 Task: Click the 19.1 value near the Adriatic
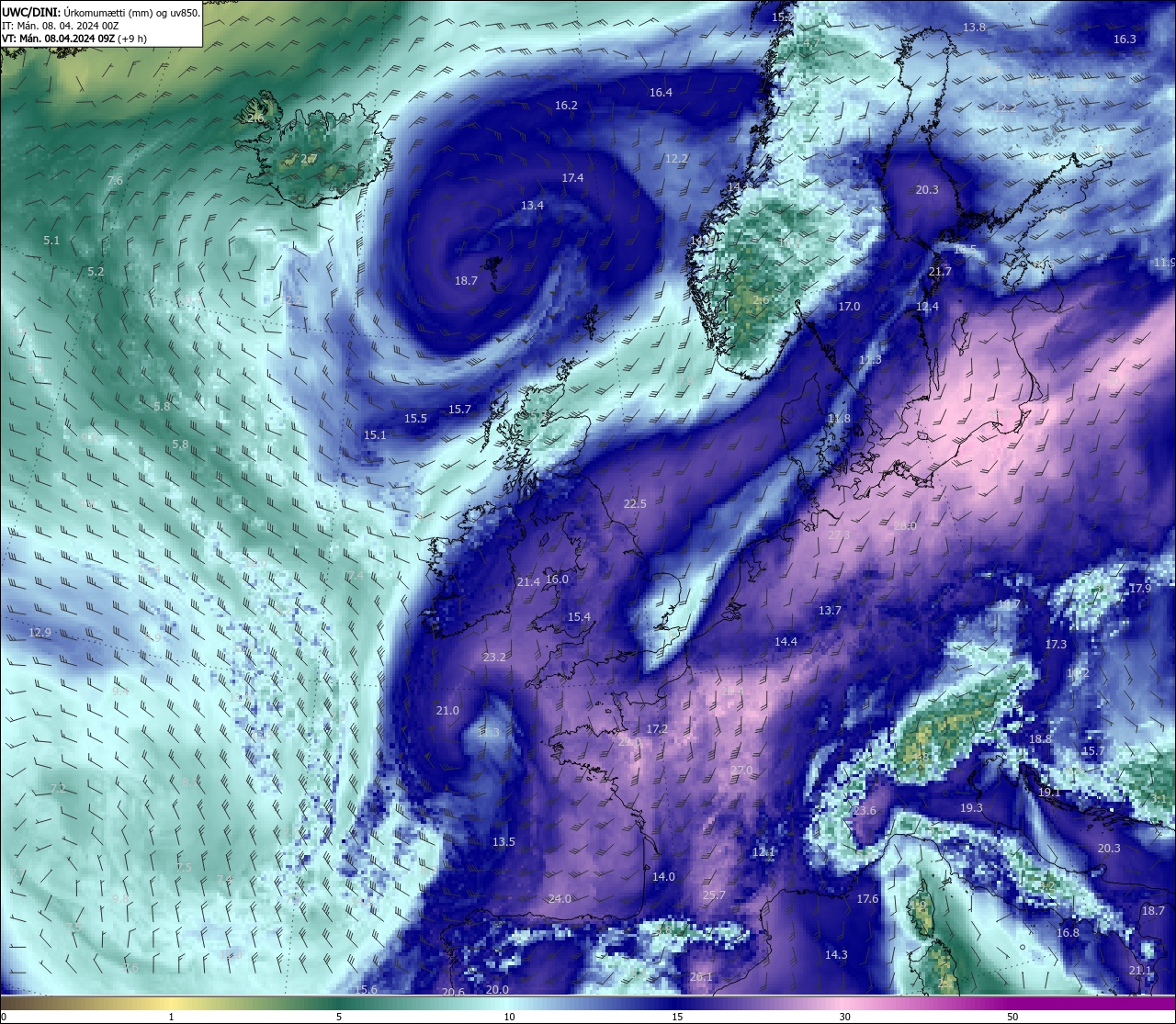tap(1048, 792)
